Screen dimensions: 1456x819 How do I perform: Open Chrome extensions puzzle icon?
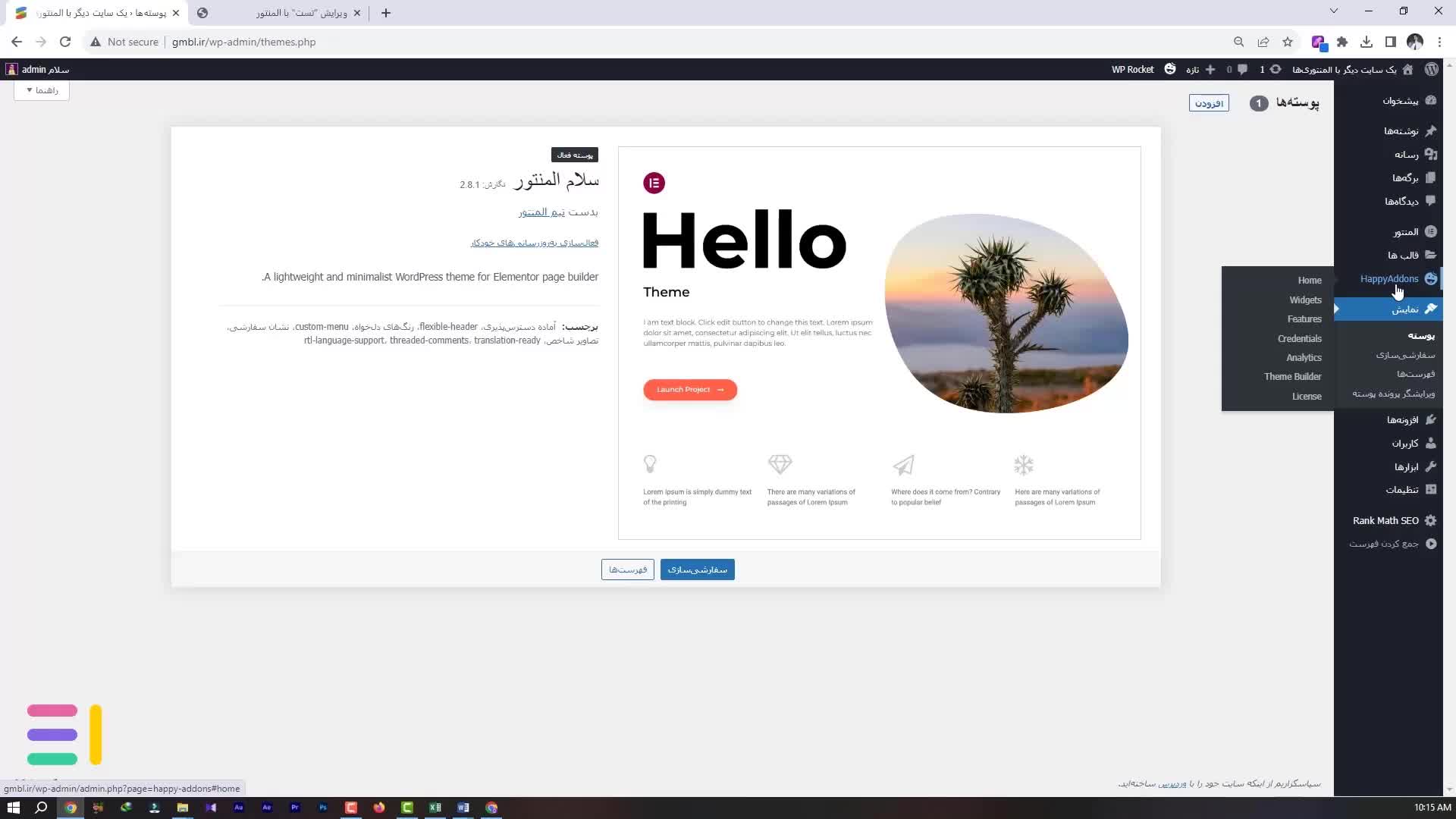coord(1342,42)
